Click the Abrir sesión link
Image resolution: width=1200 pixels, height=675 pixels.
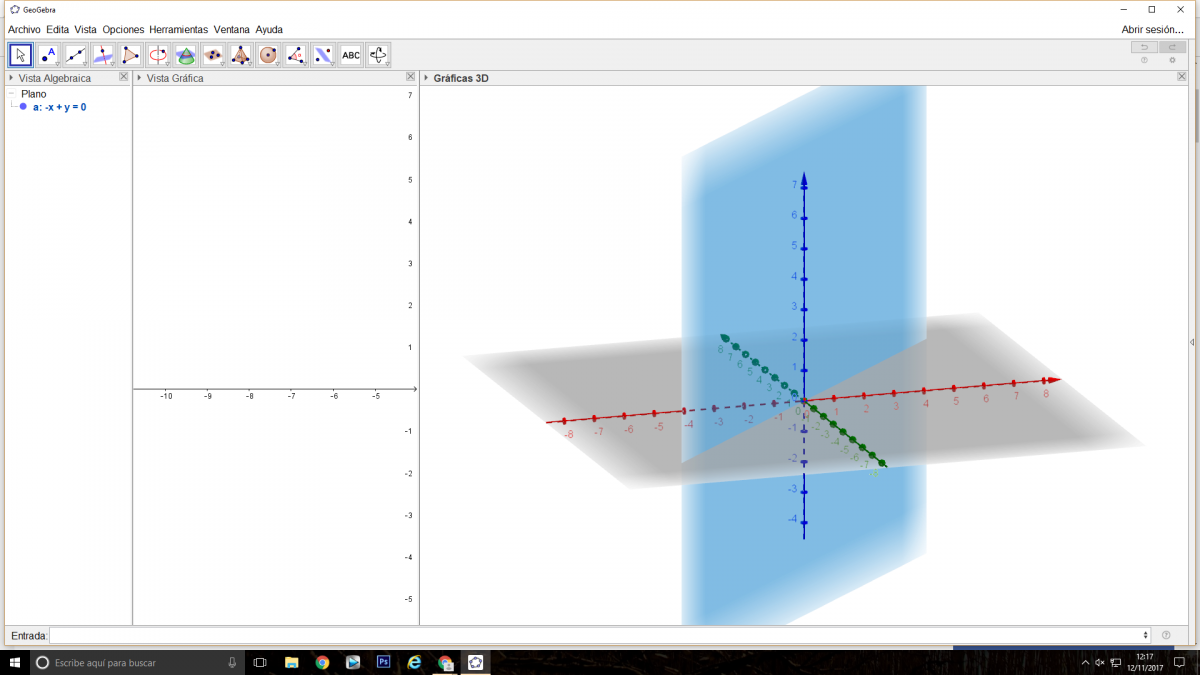pos(1152,30)
